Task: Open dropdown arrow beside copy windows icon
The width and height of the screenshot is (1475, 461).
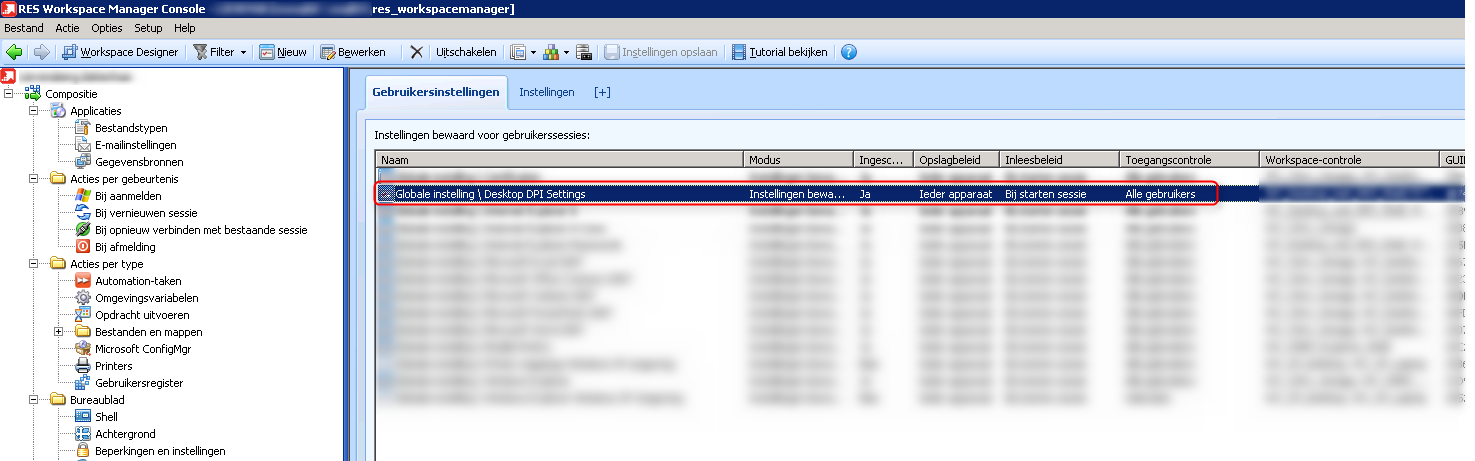Action: (533, 52)
